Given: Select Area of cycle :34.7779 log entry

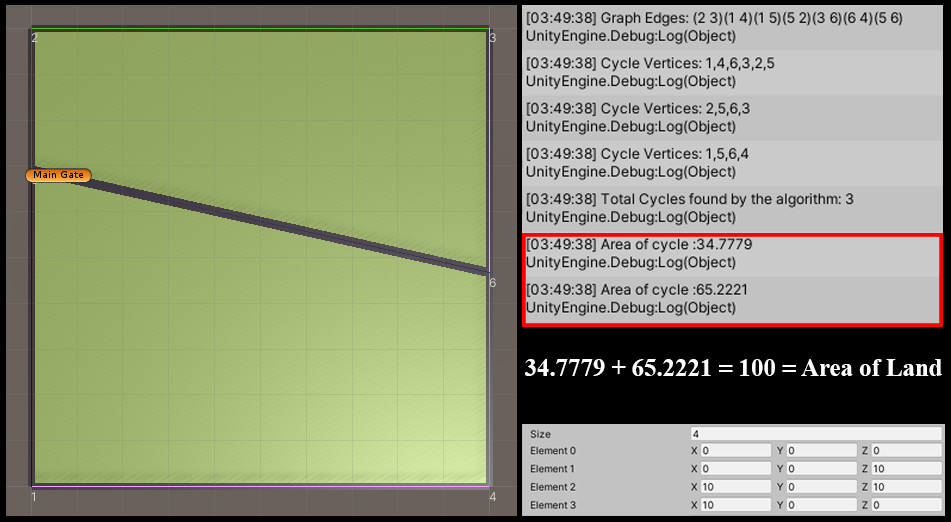Looking at the screenshot, I should (x=731, y=253).
